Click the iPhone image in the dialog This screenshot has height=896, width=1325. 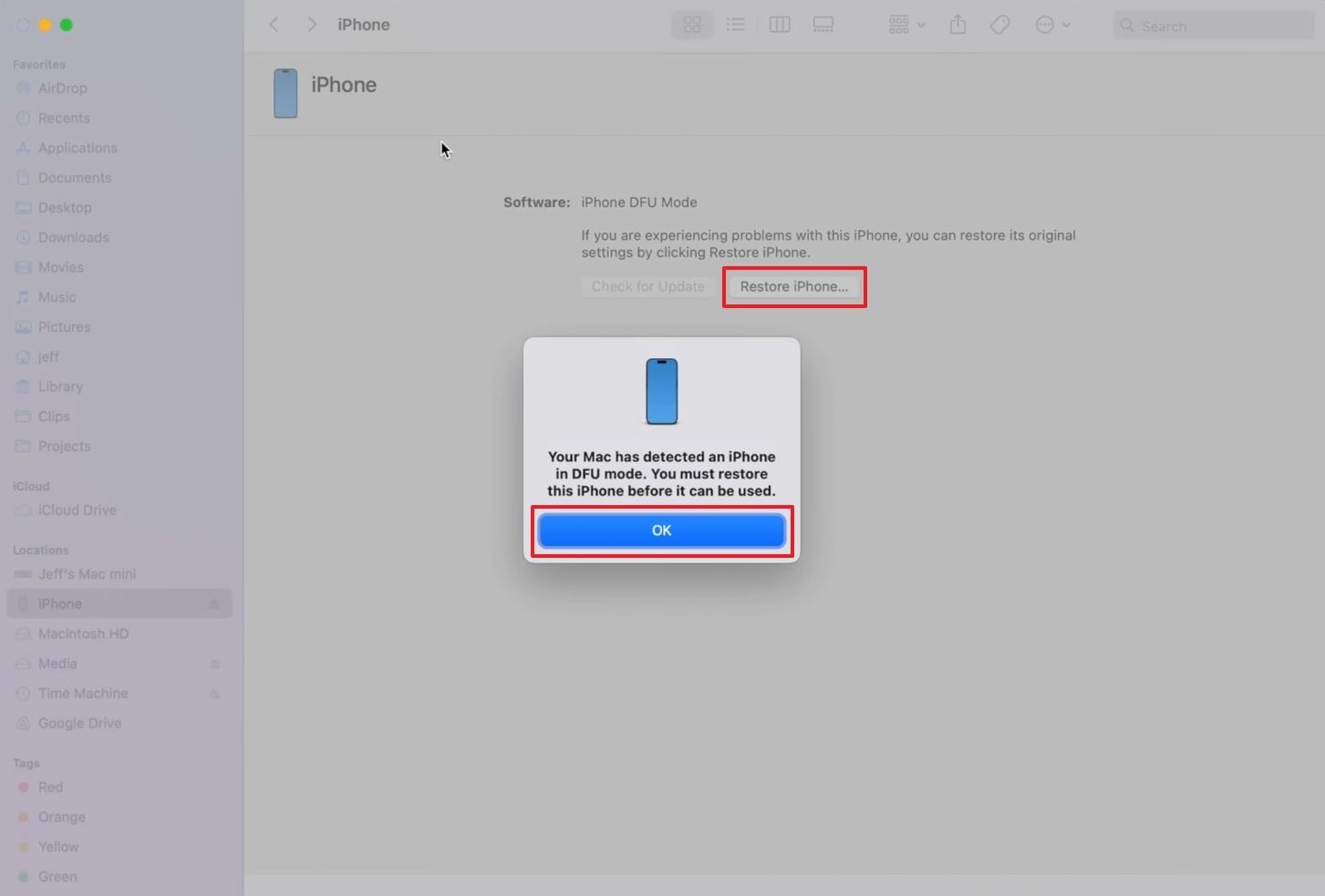pyautogui.click(x=662, y=392)
